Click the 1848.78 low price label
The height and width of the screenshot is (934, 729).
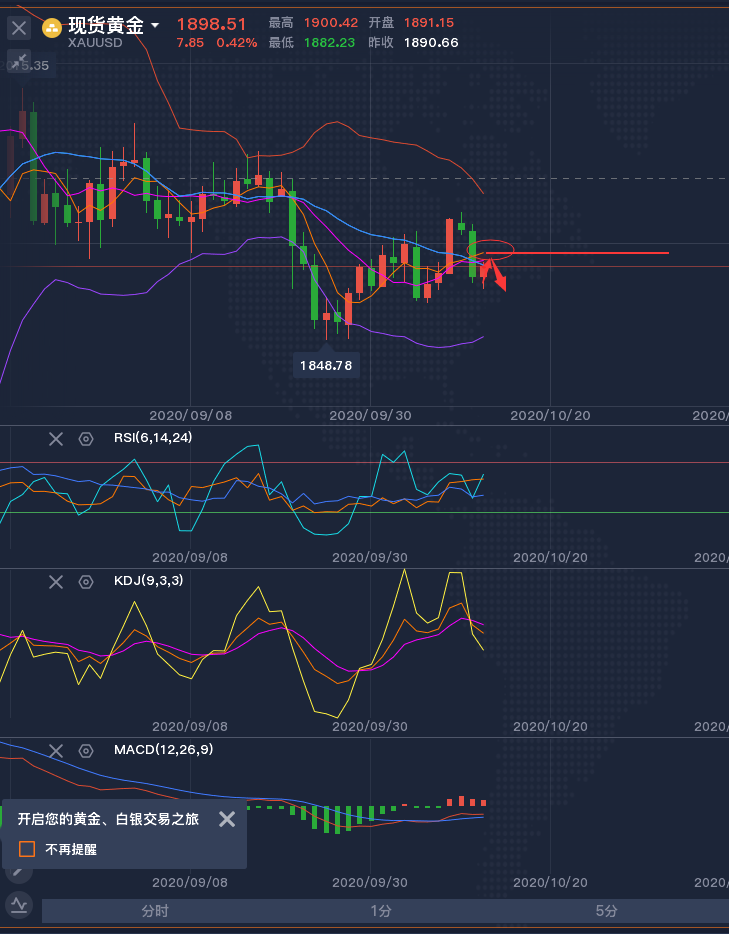point(326,366)
